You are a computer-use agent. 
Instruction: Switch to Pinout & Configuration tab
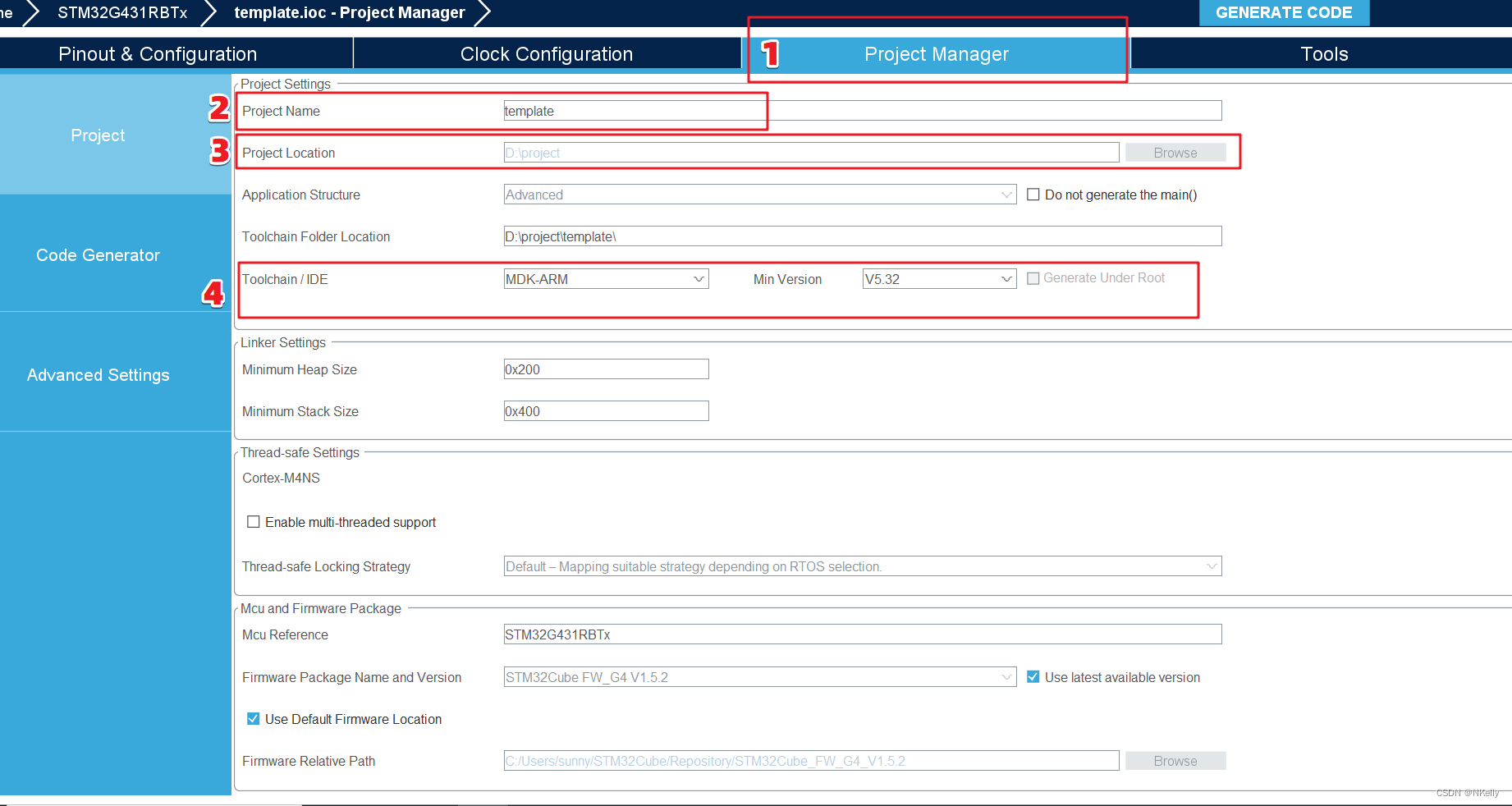[158, 54]
